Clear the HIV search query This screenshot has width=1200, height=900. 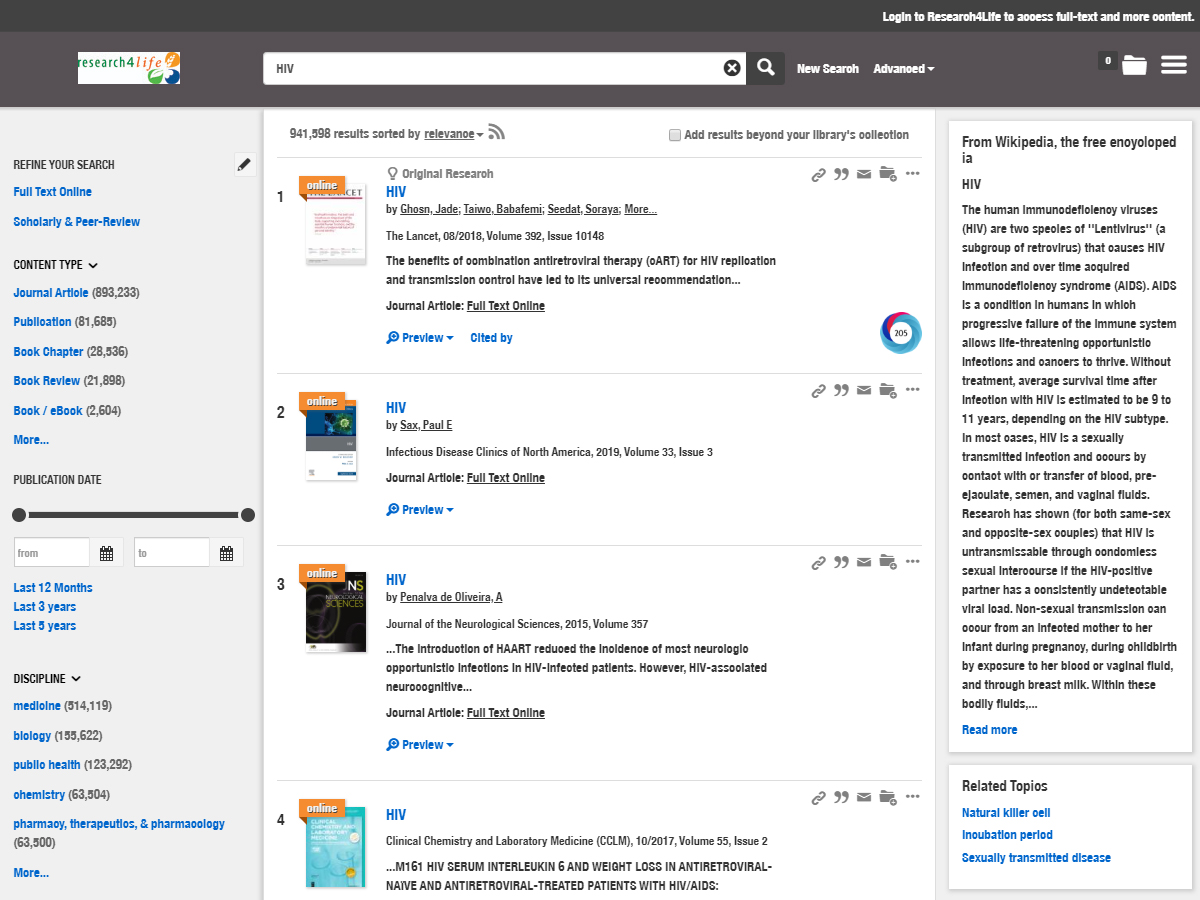[732, 68]
